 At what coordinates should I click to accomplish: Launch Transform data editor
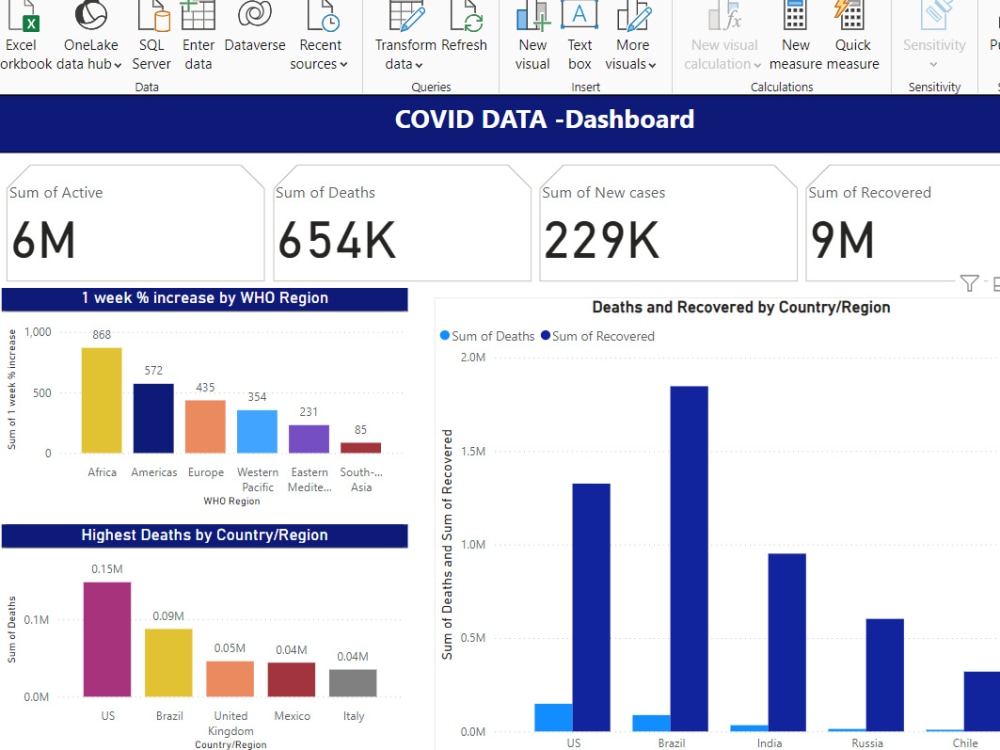(406, 35)
